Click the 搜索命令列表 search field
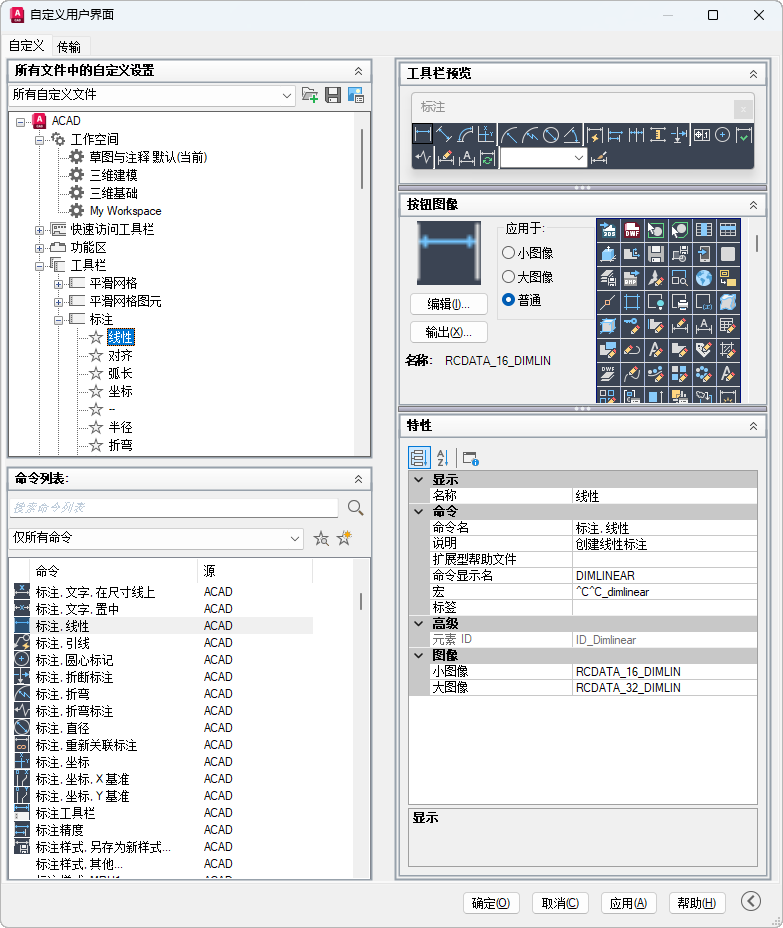This screenshot has height=928, width=783. click(174, 508)
